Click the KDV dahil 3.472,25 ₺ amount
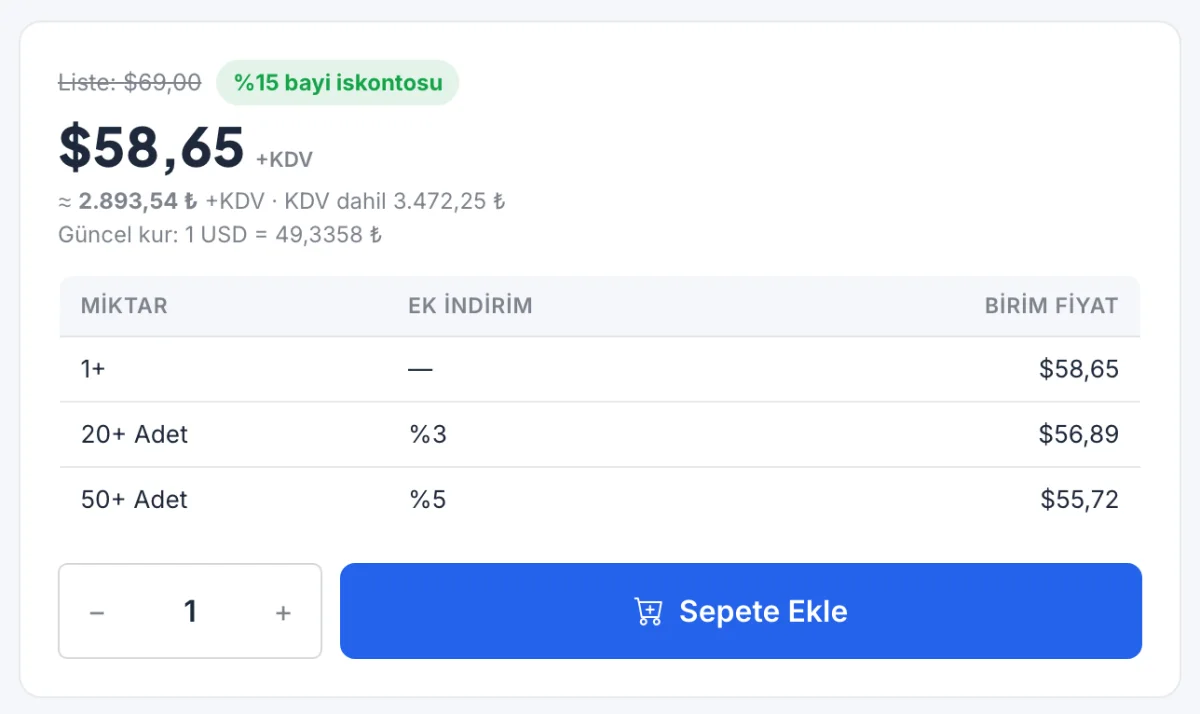The image size is (1200, 714). pyautogui.click(x=395, y=201)
